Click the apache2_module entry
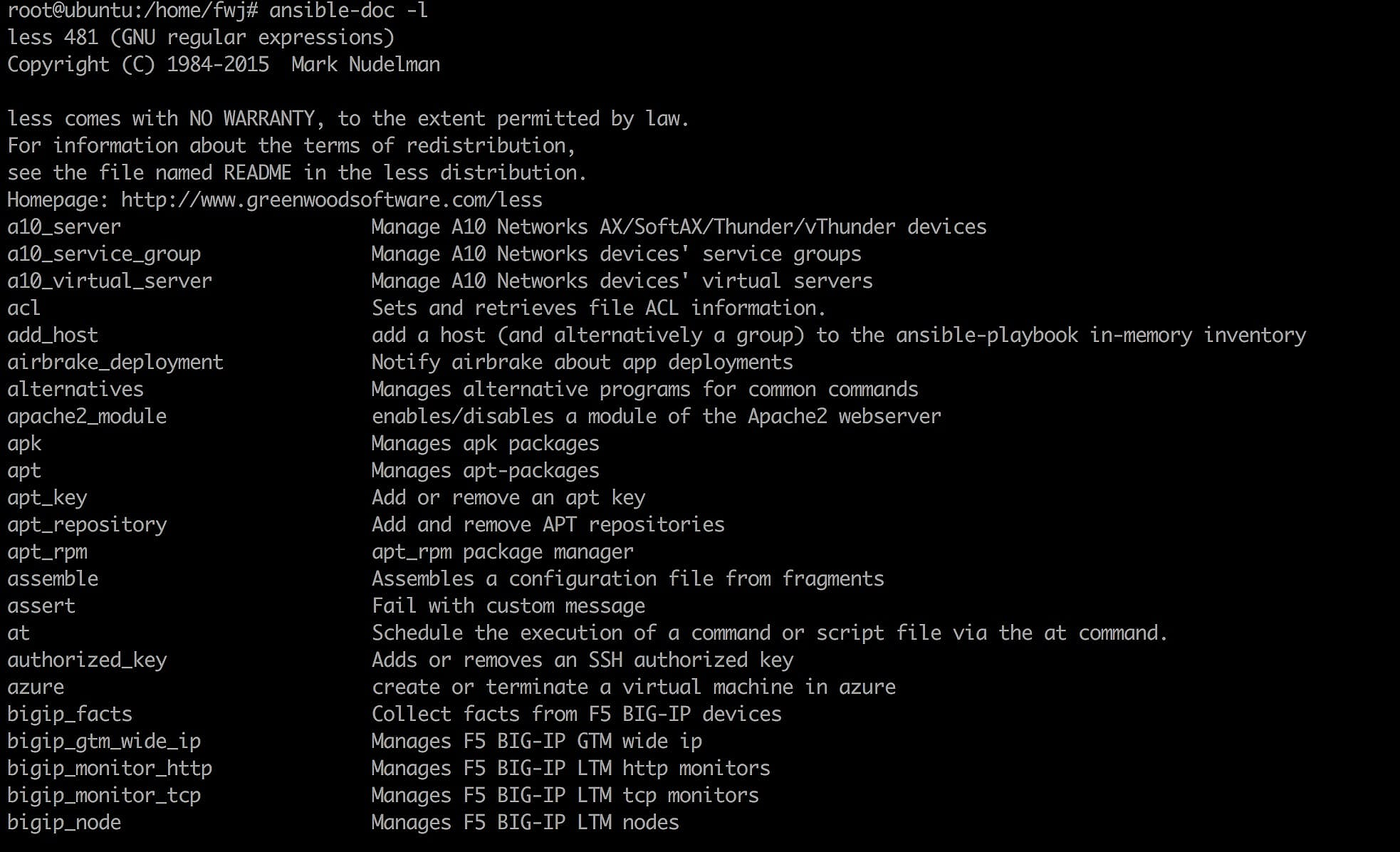Screen dimensions: 1400x852 pos(87,417)
